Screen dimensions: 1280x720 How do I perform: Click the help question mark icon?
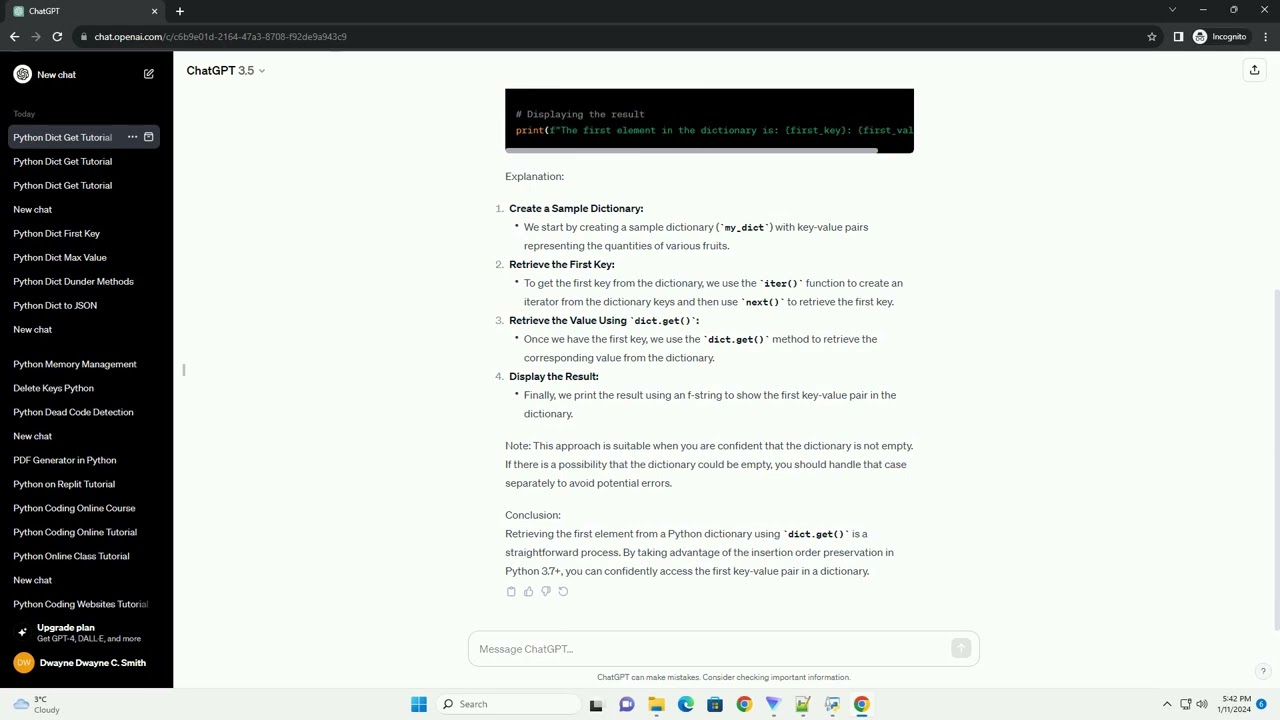point(1263,671)
